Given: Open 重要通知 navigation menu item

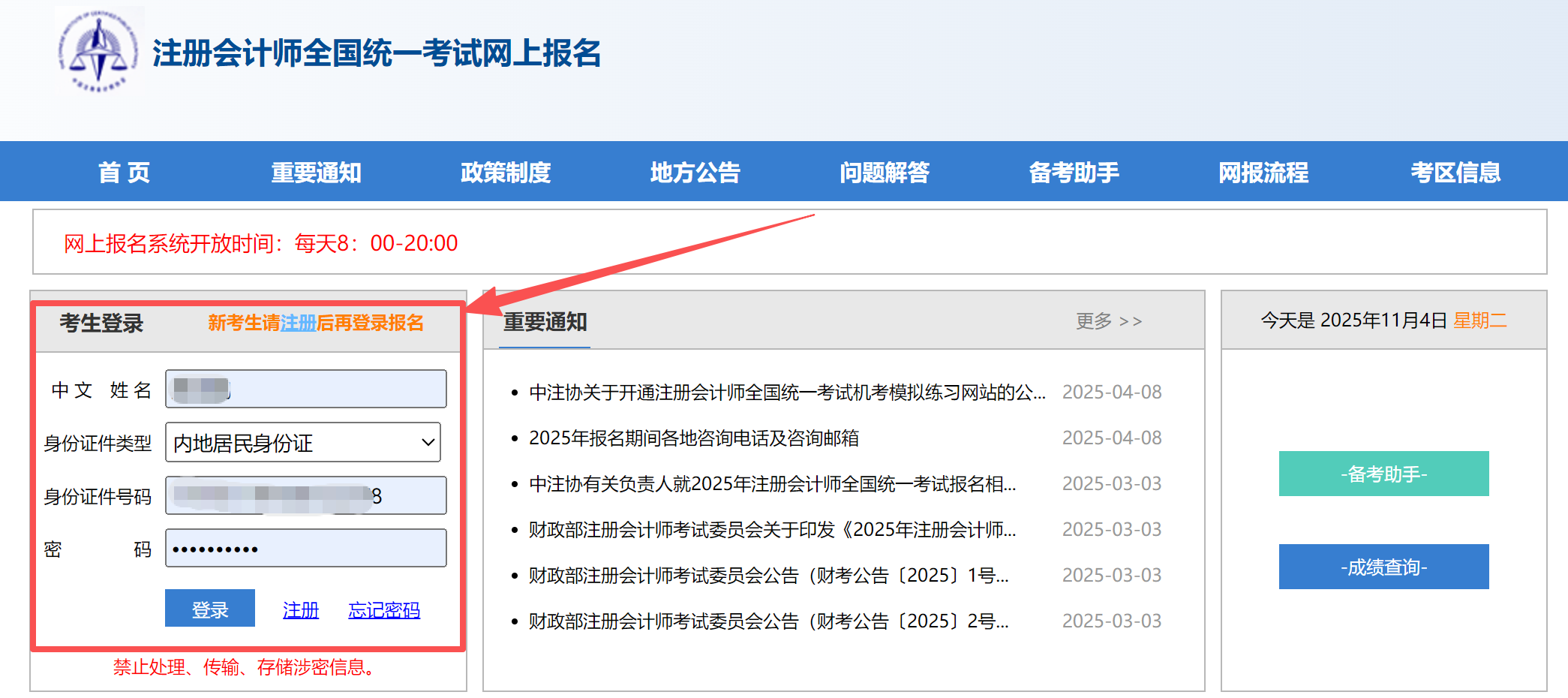Looking at the screenshot, I should (x=316, y=173).
